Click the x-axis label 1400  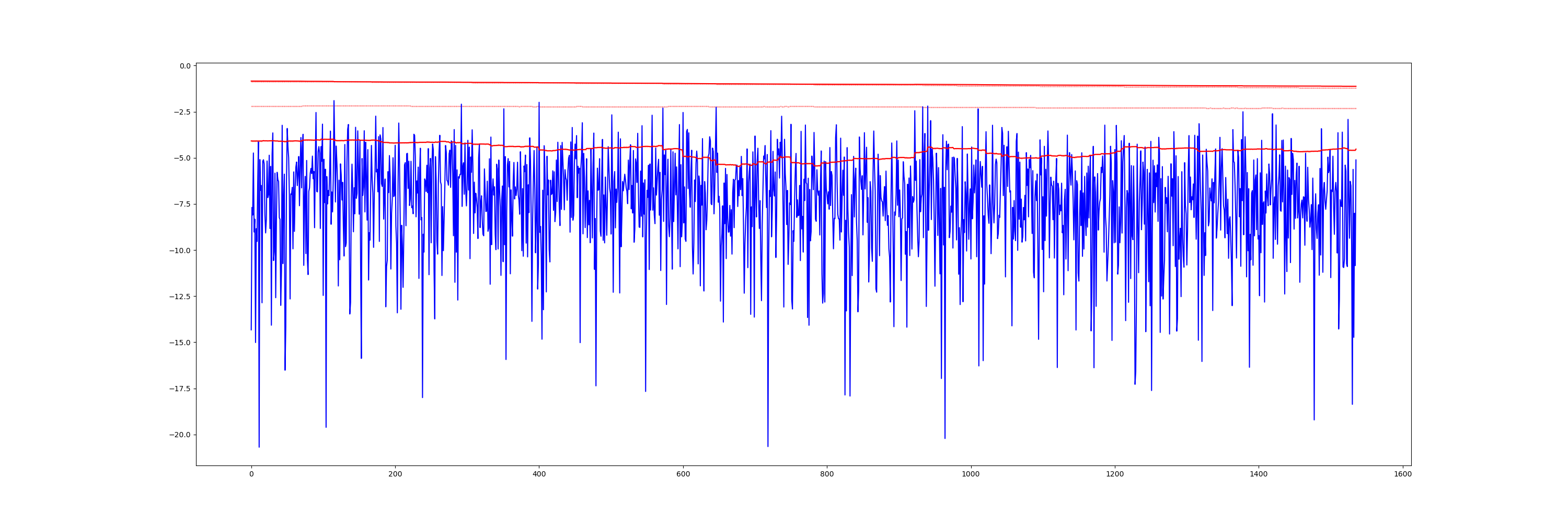(x=1259, y=474)
